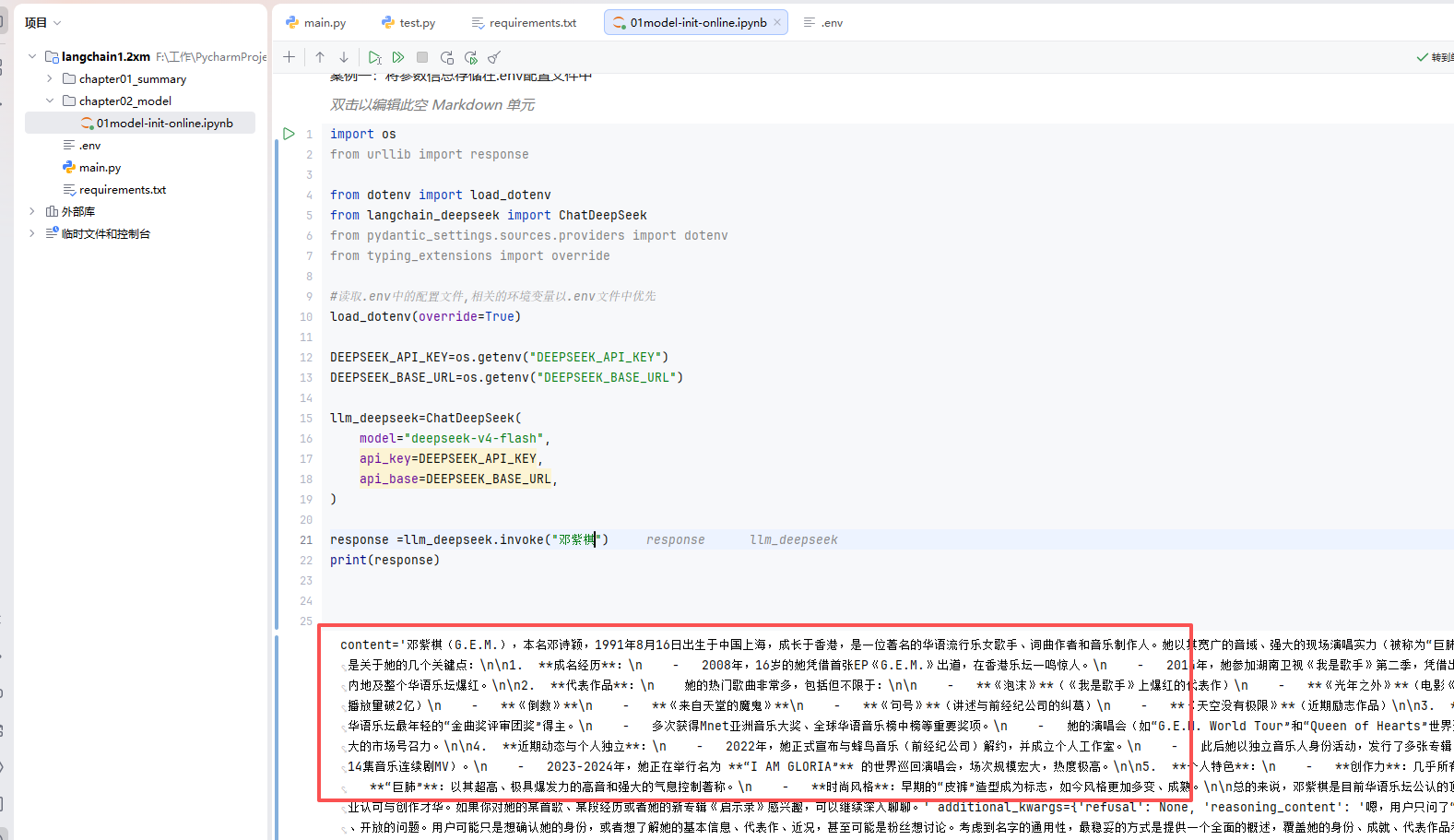Run the code cell from gutter
The width and height of the screenshot is (1454, 840).
click(x=289, y=134)
